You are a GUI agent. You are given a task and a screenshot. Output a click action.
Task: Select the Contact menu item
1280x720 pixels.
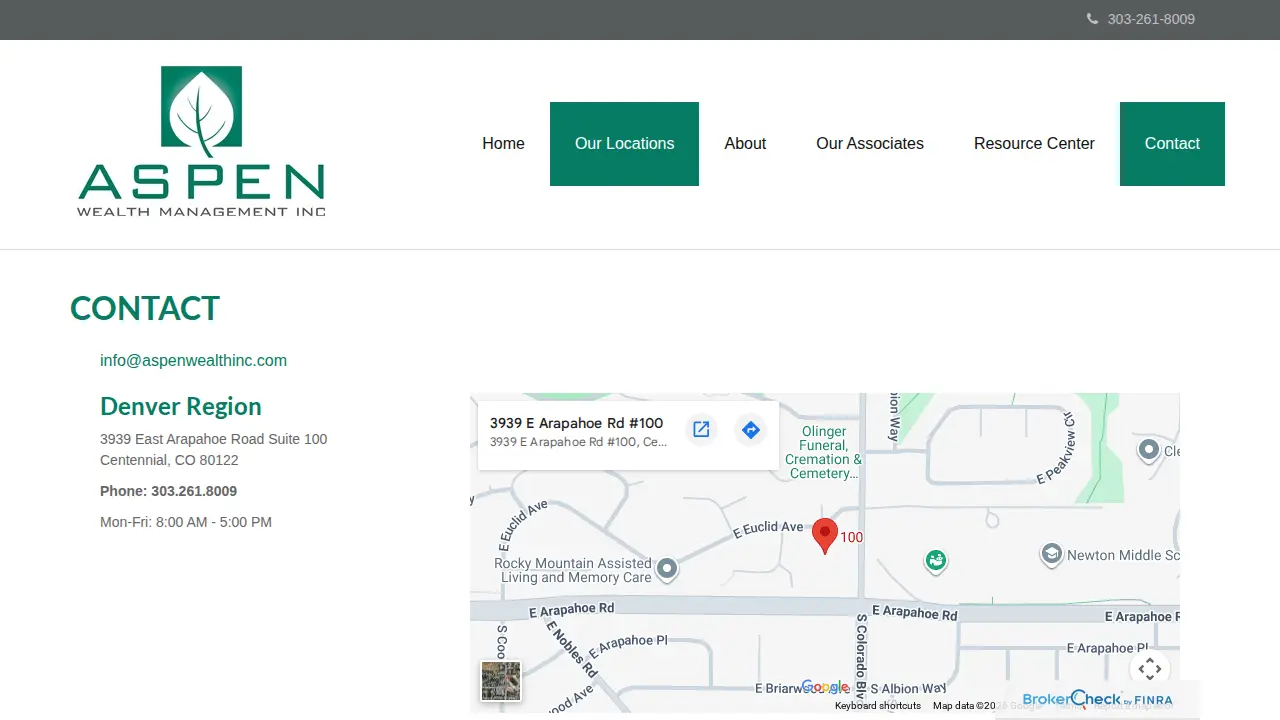(x=1172, y=144)
